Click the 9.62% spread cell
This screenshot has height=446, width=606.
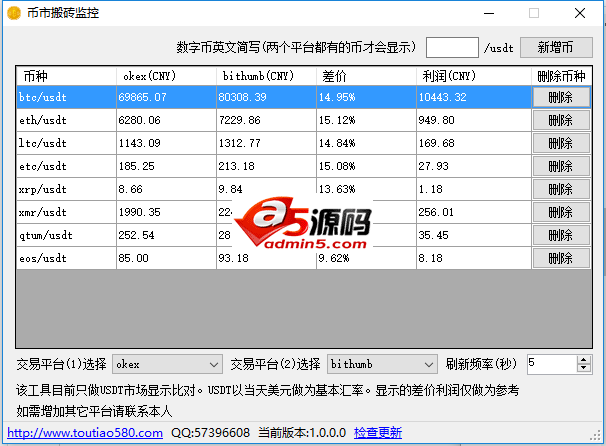click(x=366, y=258)
